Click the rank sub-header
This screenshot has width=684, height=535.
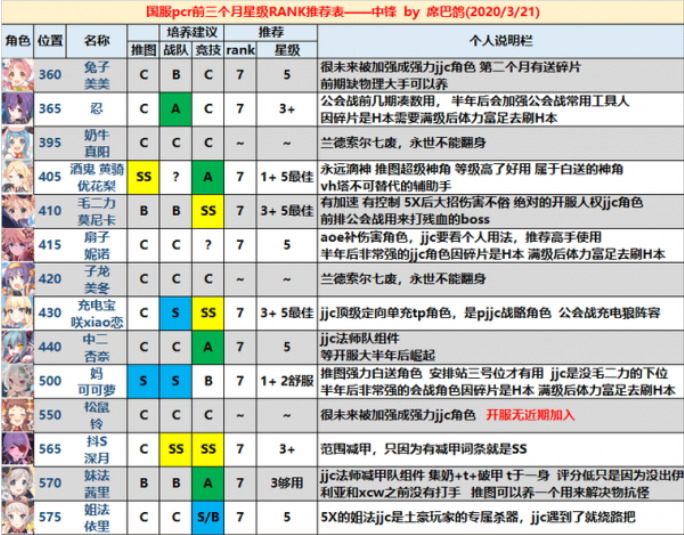[x=240, y=50]
